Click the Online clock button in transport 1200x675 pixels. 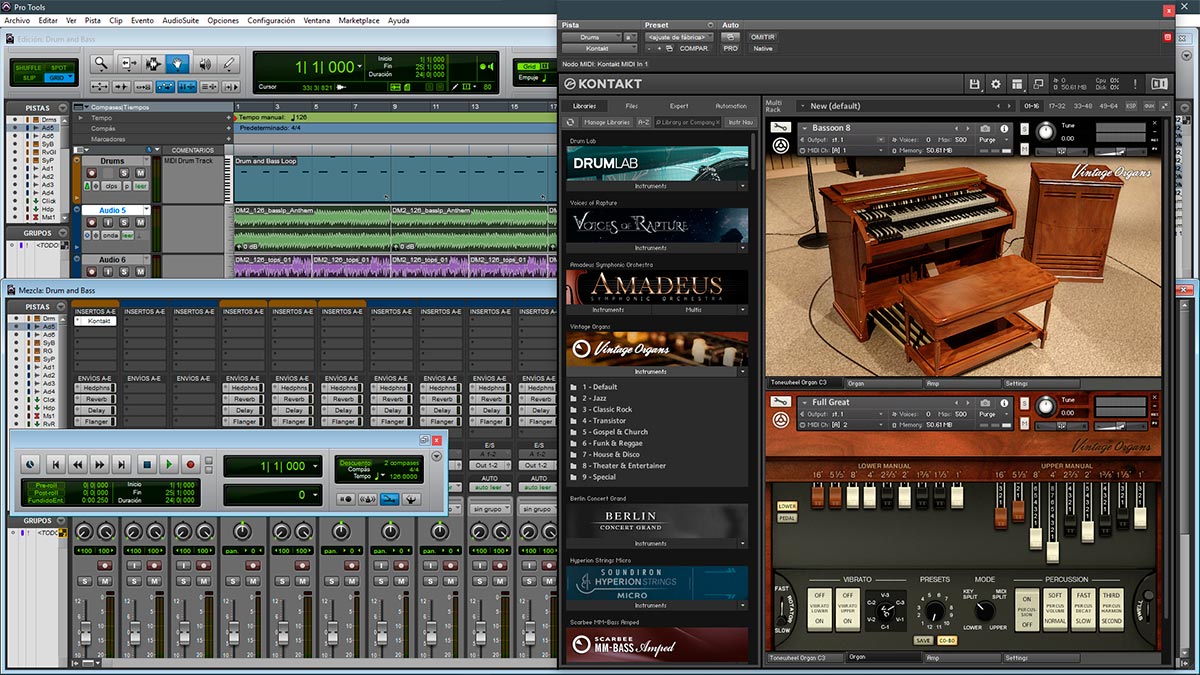(x=30, y=465)
